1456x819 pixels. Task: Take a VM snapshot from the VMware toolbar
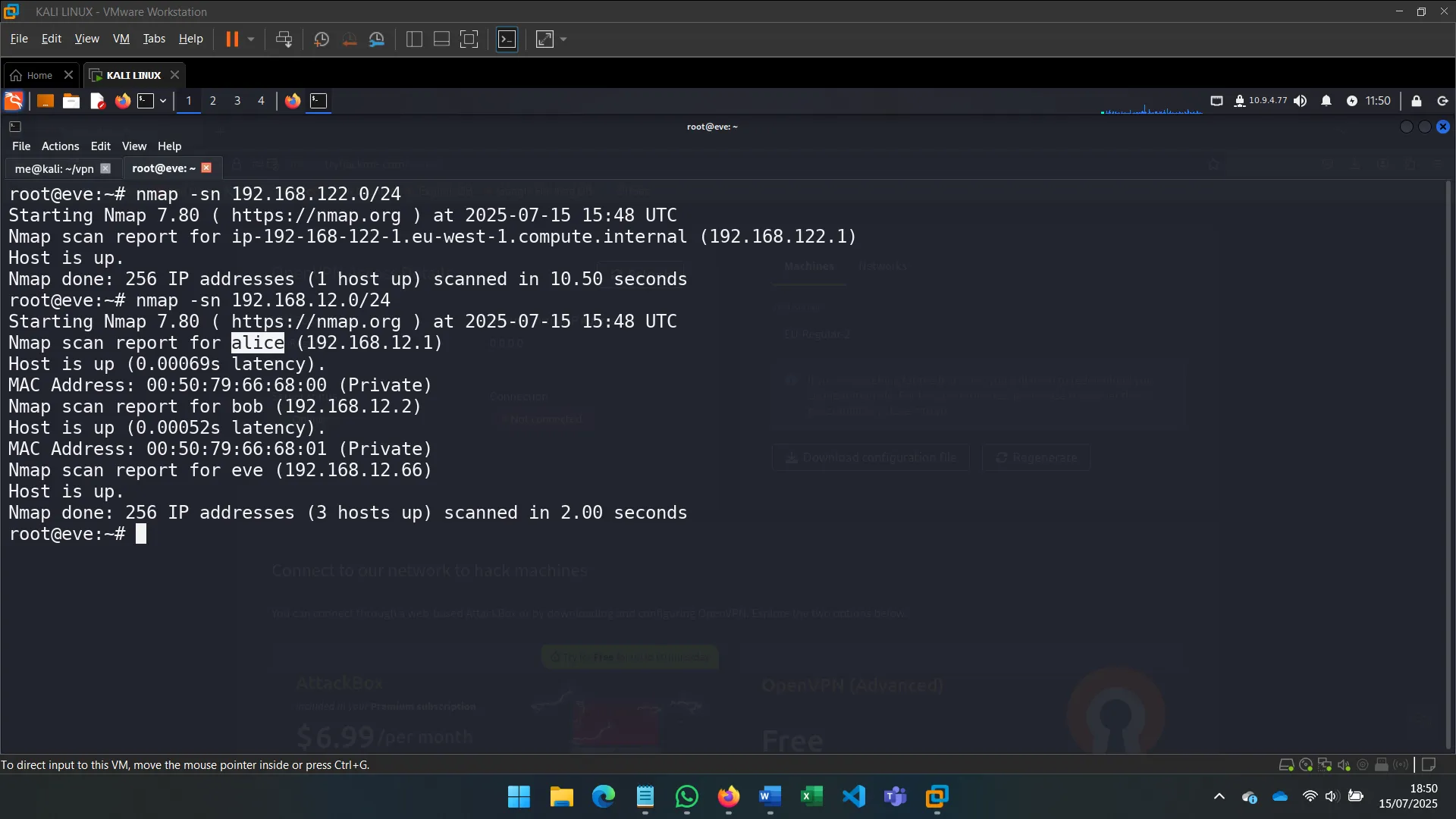pos(321,39)
